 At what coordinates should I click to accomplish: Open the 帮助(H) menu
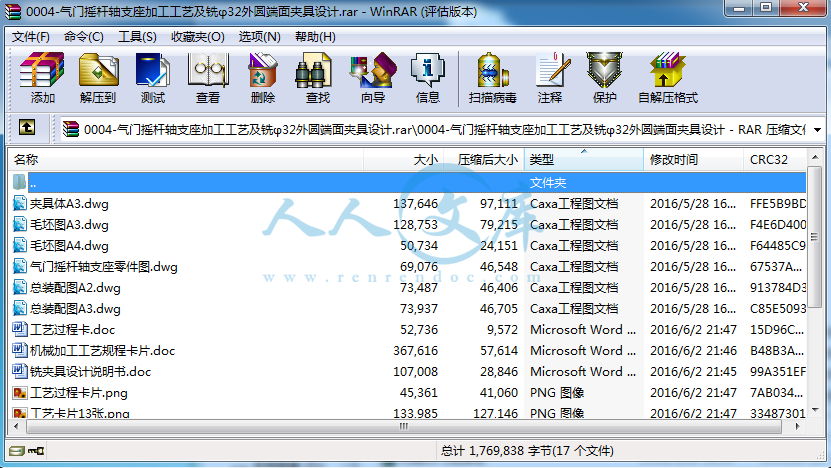tap(315, 37)
